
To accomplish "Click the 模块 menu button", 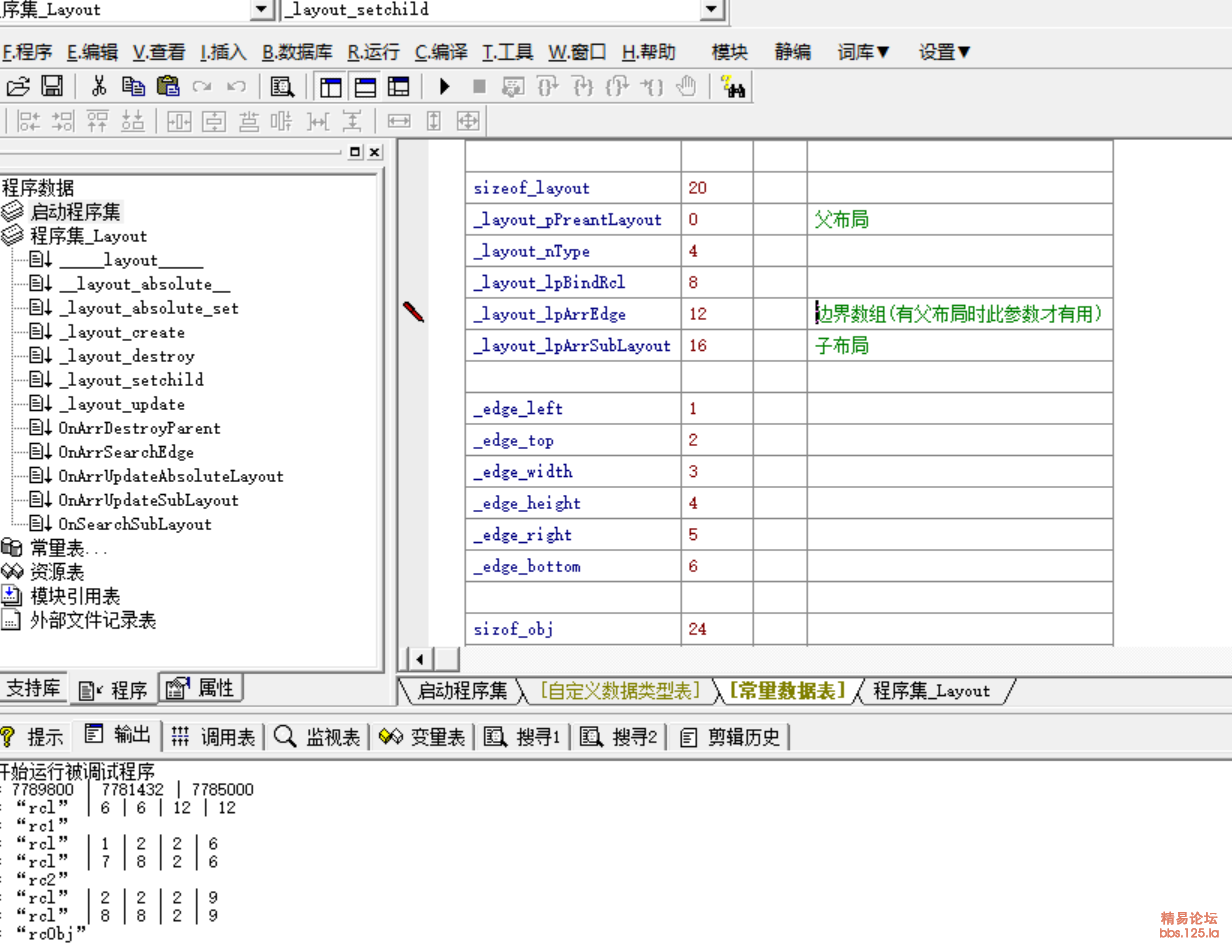I will click(729, 52).
